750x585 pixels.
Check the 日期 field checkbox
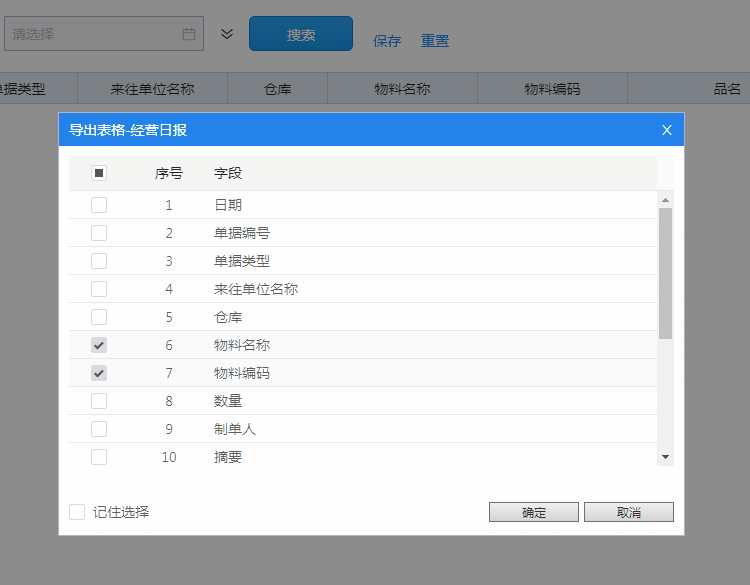(x=99, y=205)
